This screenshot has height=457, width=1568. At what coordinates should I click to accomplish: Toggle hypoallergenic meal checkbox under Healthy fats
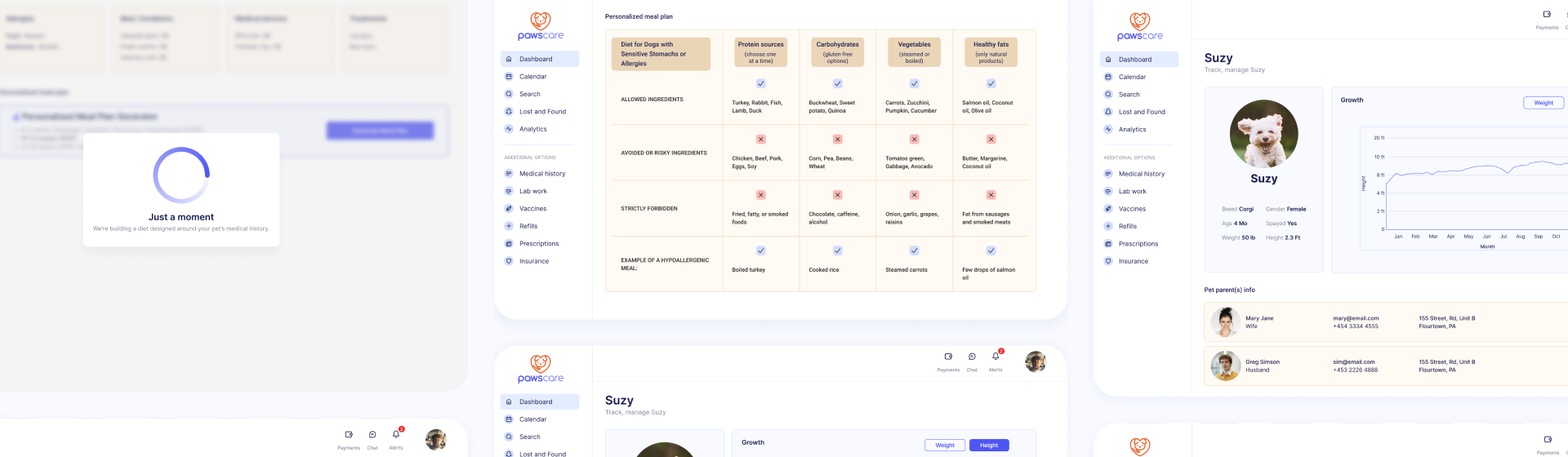[991, 251]
